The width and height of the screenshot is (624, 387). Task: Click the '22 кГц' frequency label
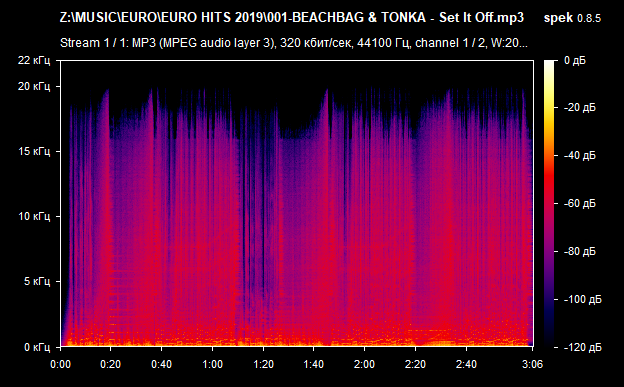(x=34, y=61)
